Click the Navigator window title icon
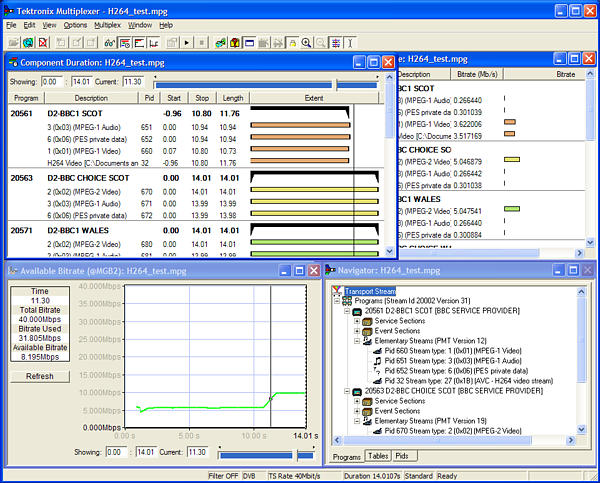The width and height of the screenshot is (600, 483). pos(330,270)
